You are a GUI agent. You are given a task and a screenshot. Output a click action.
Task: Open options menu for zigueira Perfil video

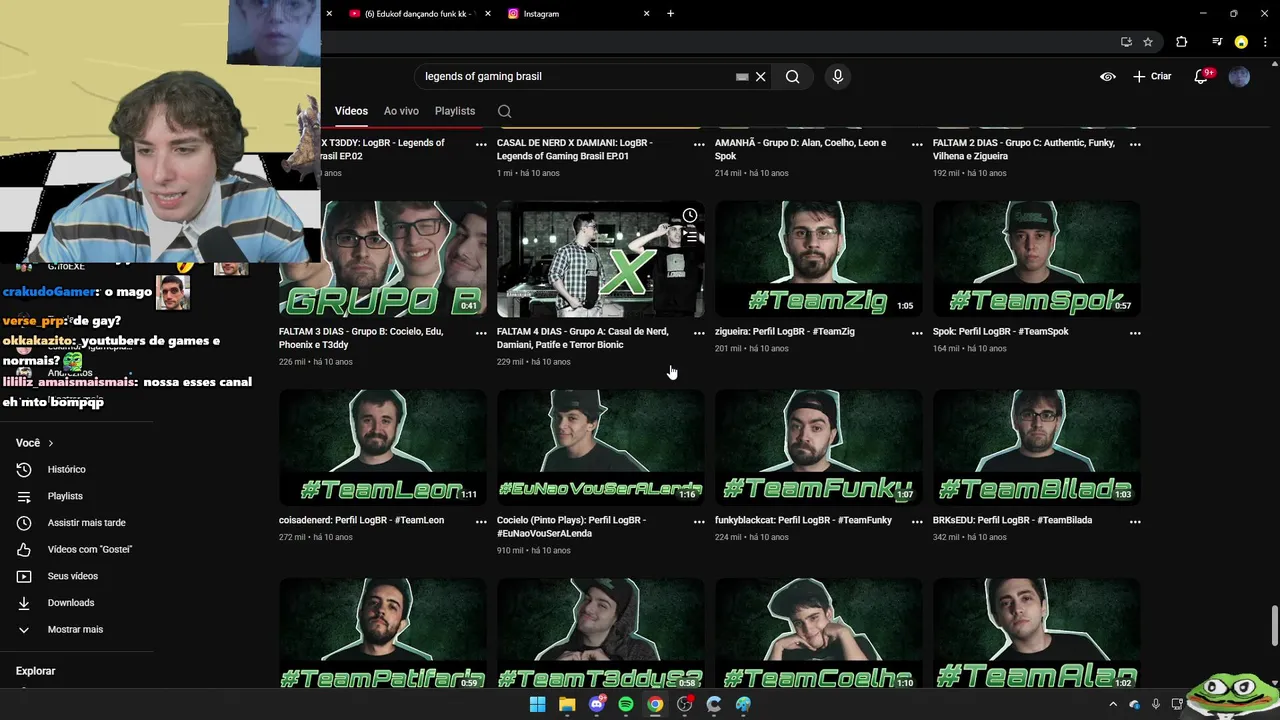917,333
